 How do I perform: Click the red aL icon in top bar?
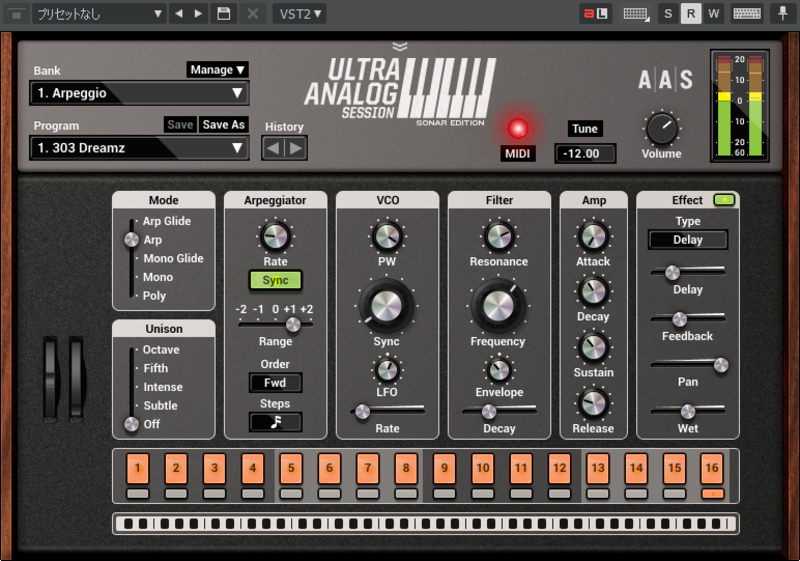tap(595, 14)
